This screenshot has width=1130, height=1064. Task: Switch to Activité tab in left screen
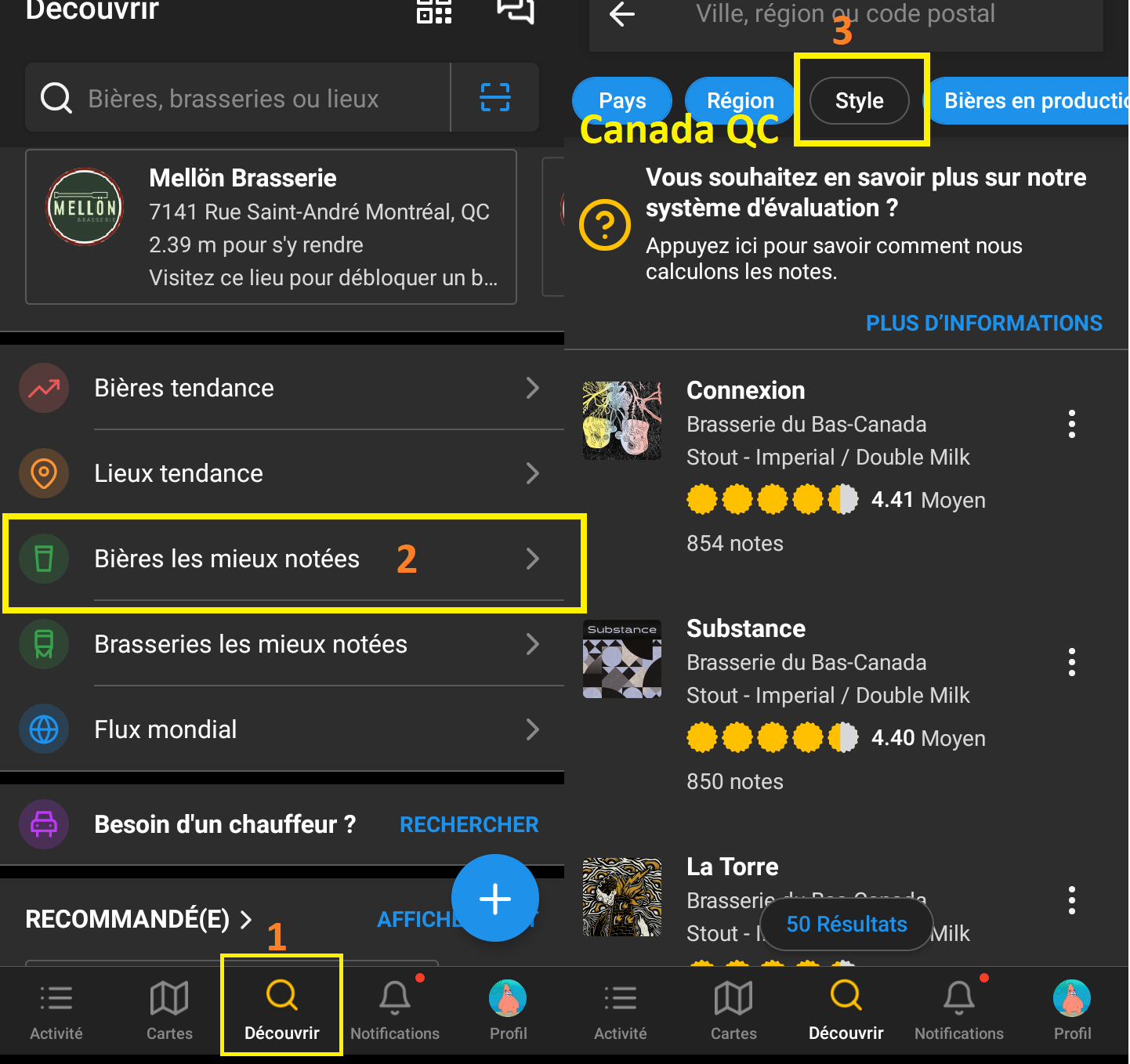pyautogui.click(x=56, y=1011)
